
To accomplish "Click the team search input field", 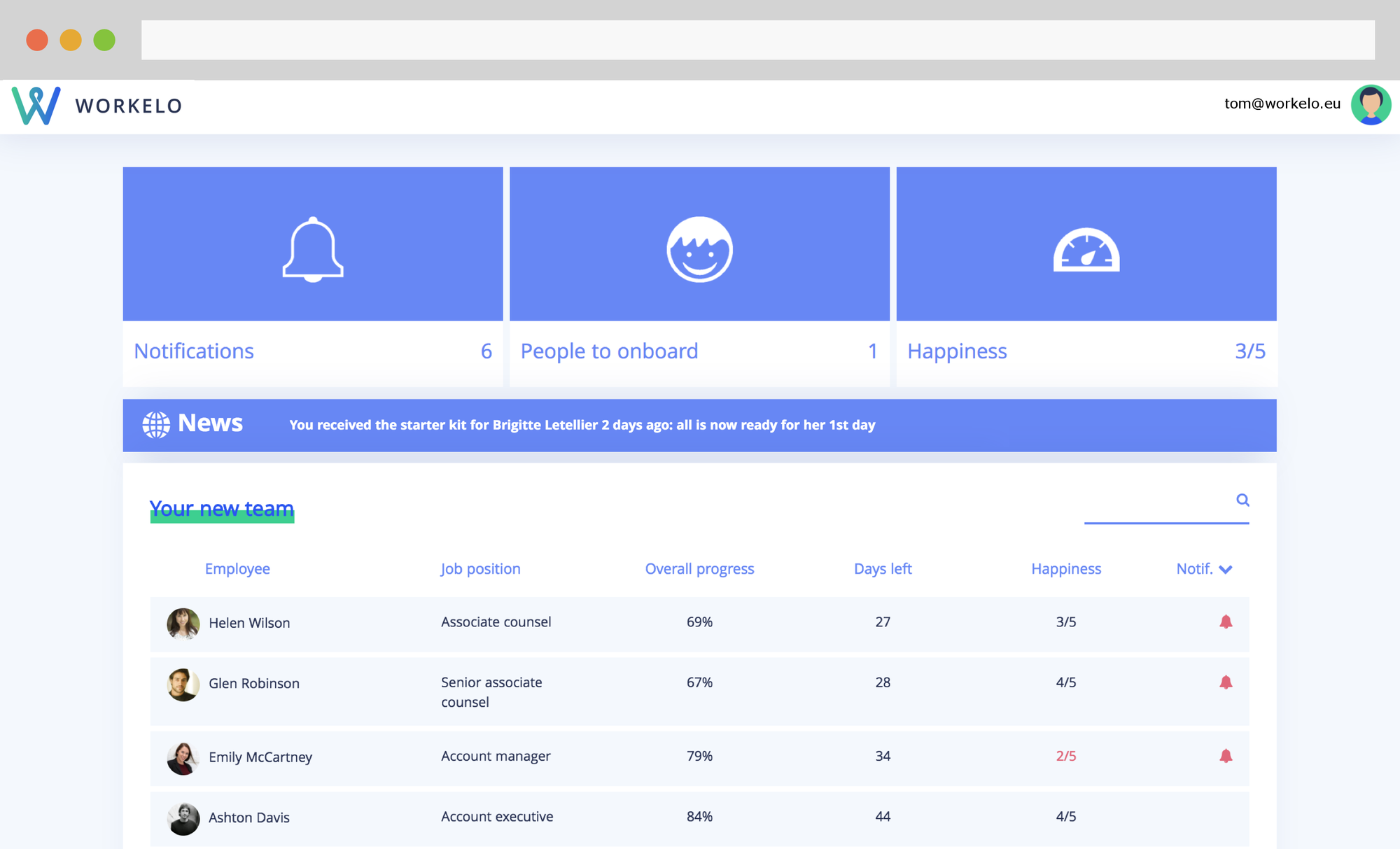I will (x=1156, y=504).
